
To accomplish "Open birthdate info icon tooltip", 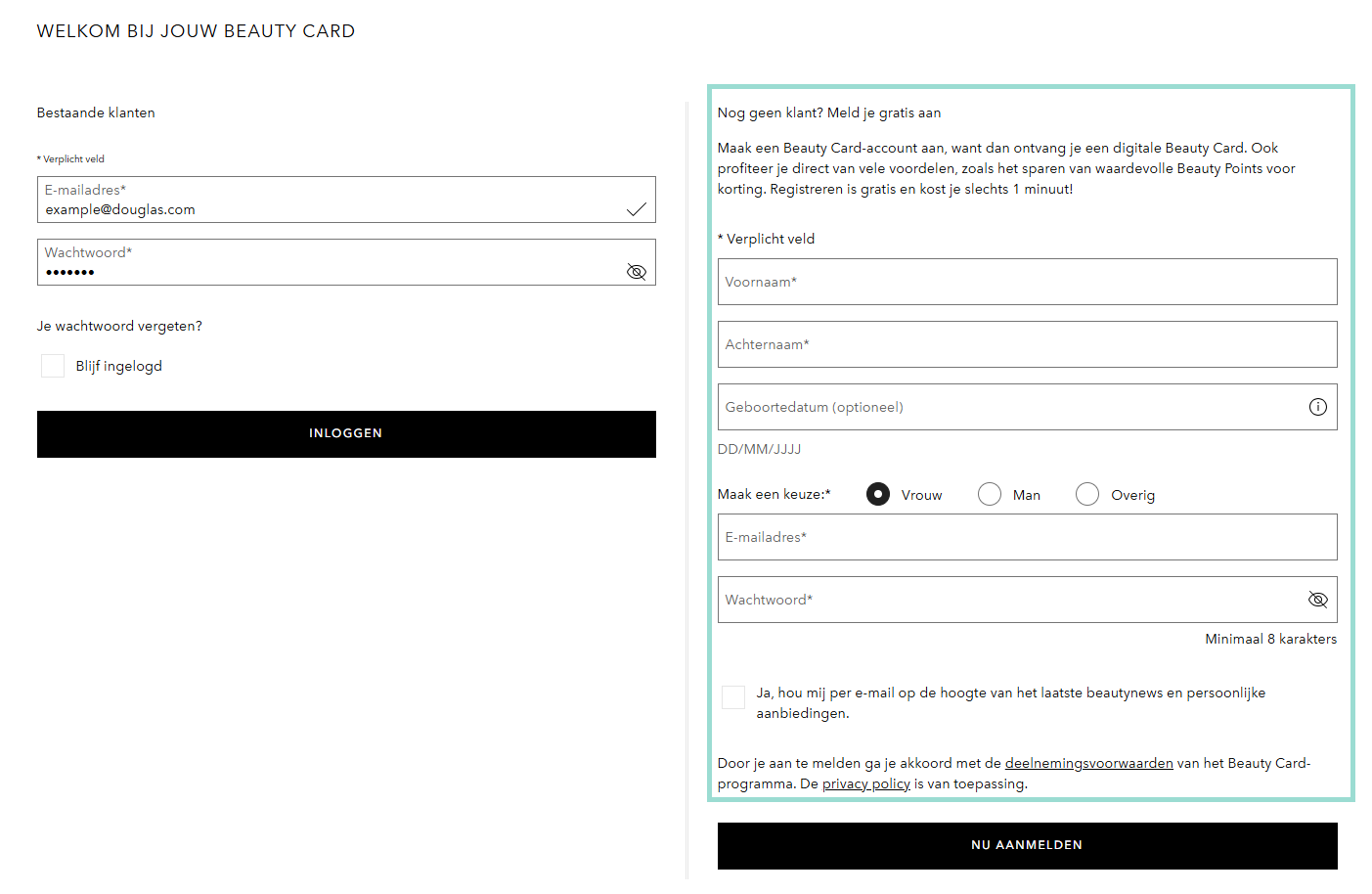I will click(1317, 407).
